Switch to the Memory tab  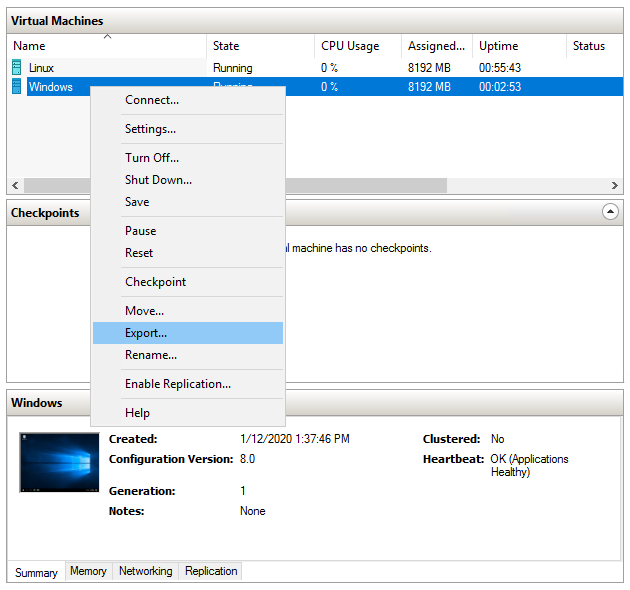pyautogui.click(x=88, y=571)
